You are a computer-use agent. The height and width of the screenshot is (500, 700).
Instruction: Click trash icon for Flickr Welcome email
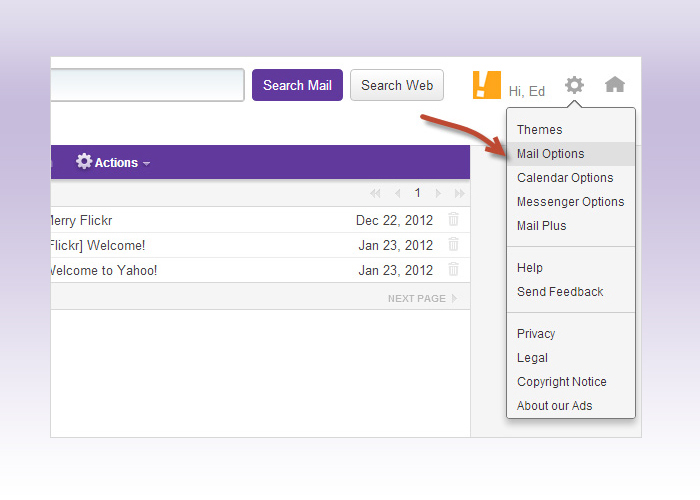tap(453, 244)
